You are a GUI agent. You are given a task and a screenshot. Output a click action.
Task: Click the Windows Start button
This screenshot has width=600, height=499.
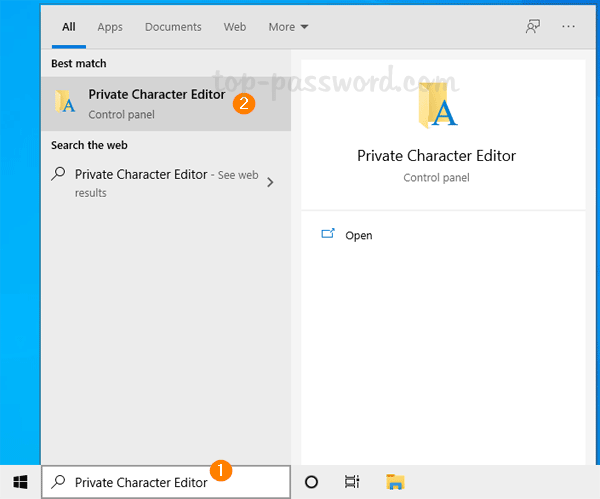coord(19,481)
